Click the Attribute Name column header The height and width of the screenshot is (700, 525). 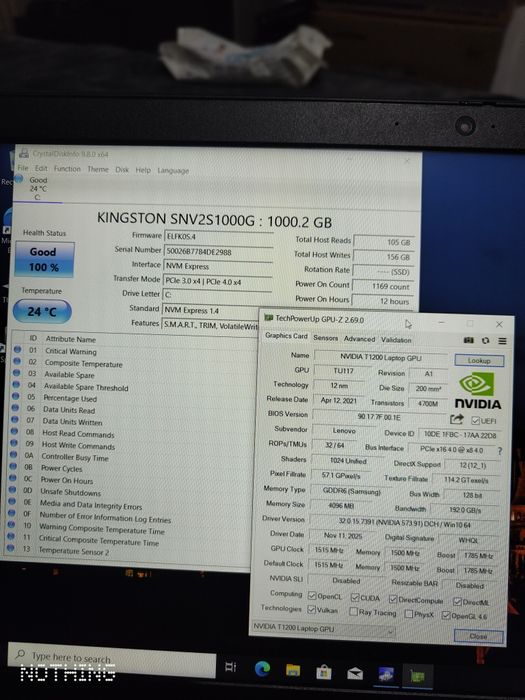71,339
